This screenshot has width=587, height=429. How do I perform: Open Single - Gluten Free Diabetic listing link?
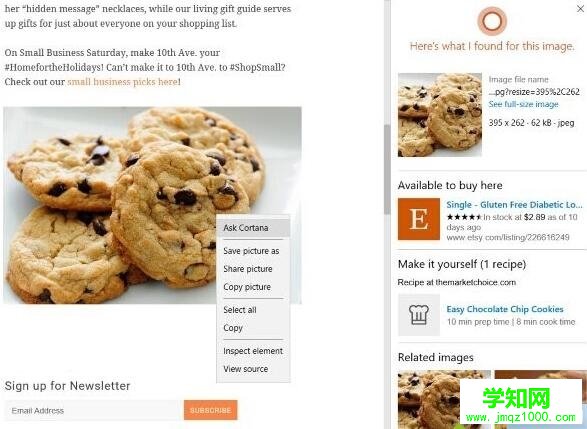[514, 204]
